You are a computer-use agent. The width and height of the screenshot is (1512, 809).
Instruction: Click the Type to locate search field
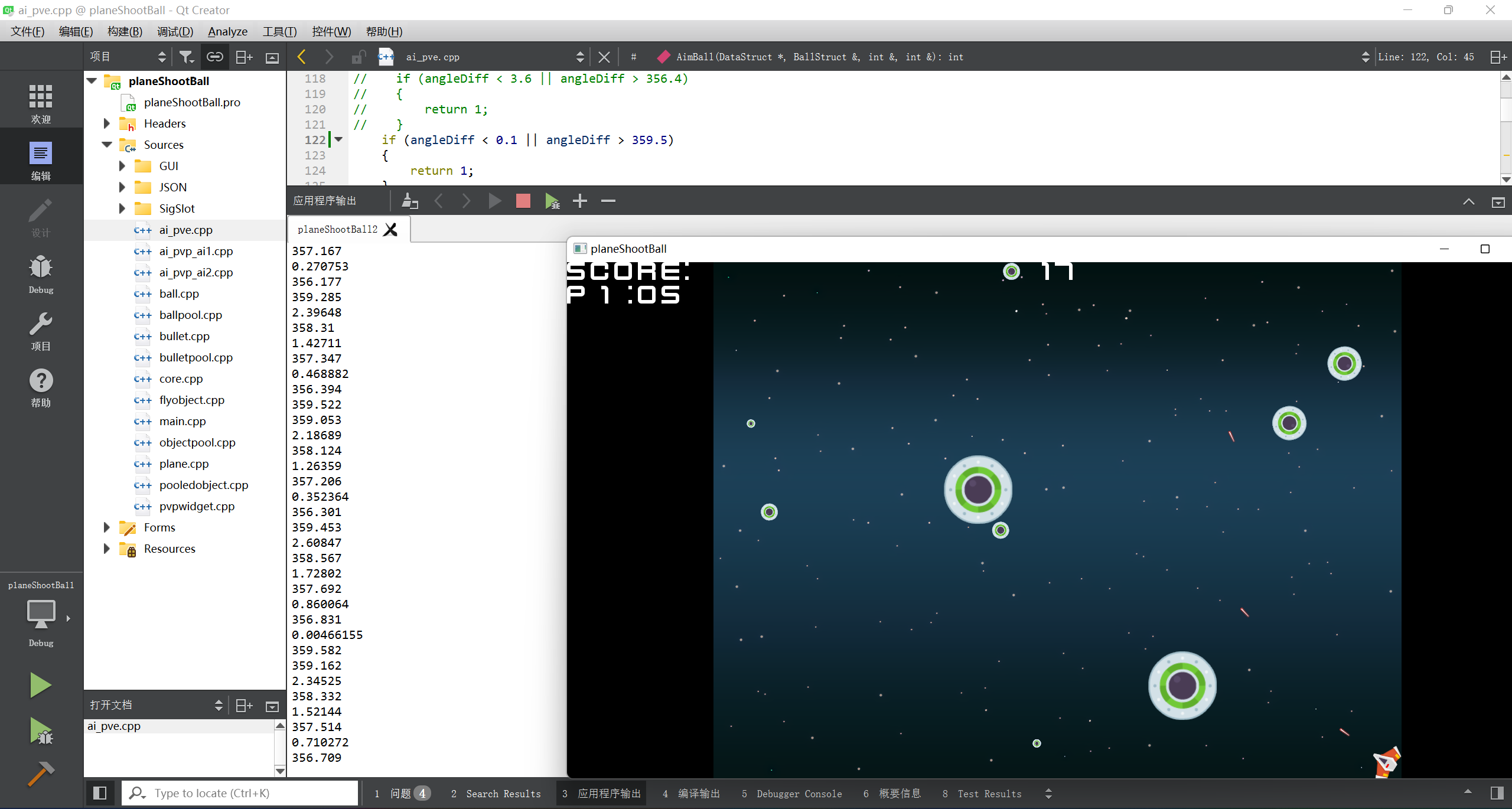click(248, 793)
